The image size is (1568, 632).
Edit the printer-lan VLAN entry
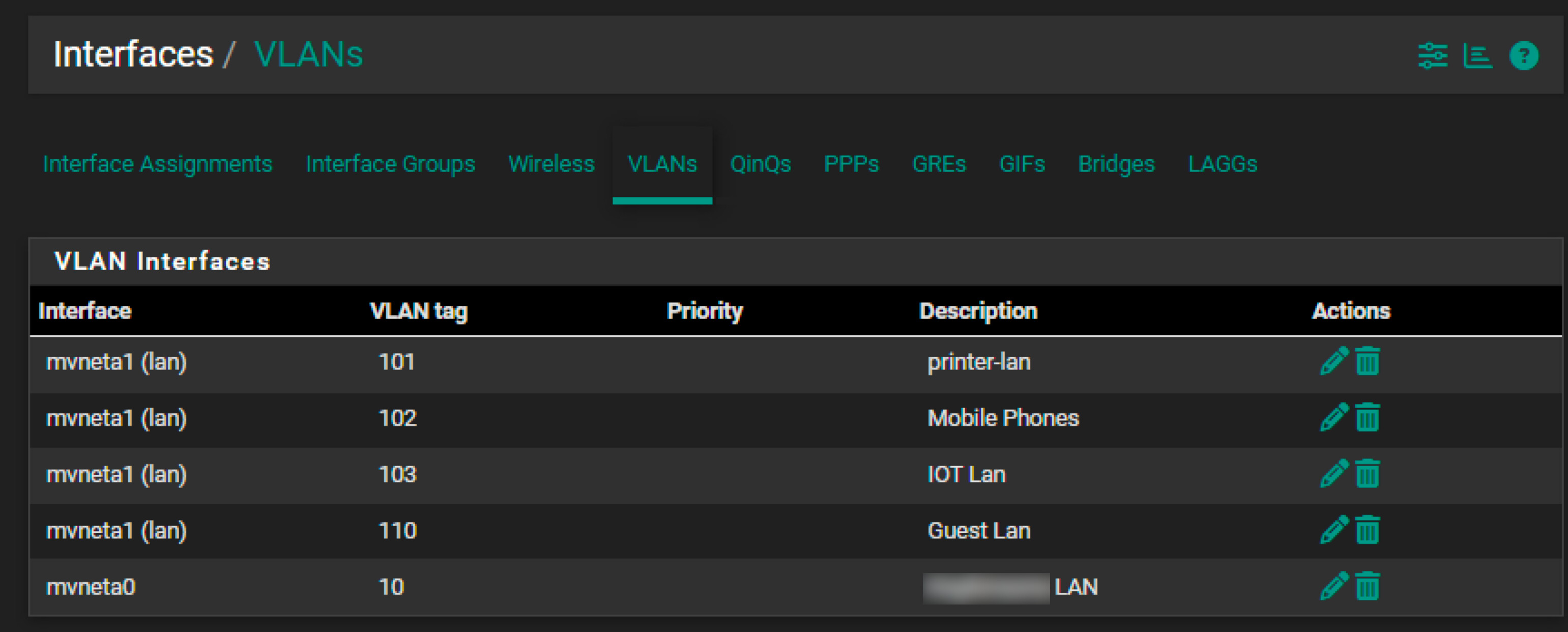pyautogui.click(x=1333, y=361)
